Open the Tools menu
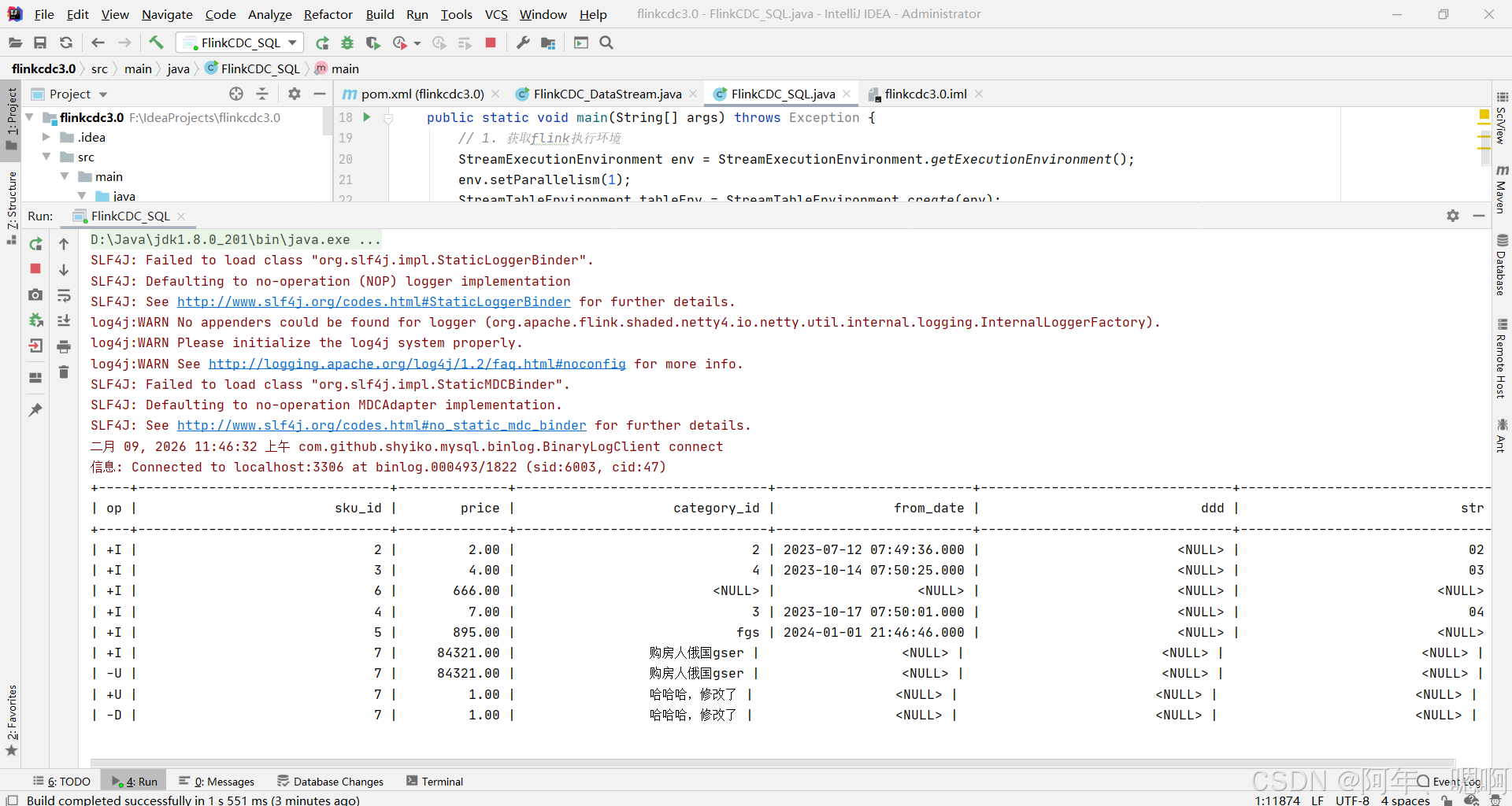The width and height of the screenshot is (1512, 806). 457,14
